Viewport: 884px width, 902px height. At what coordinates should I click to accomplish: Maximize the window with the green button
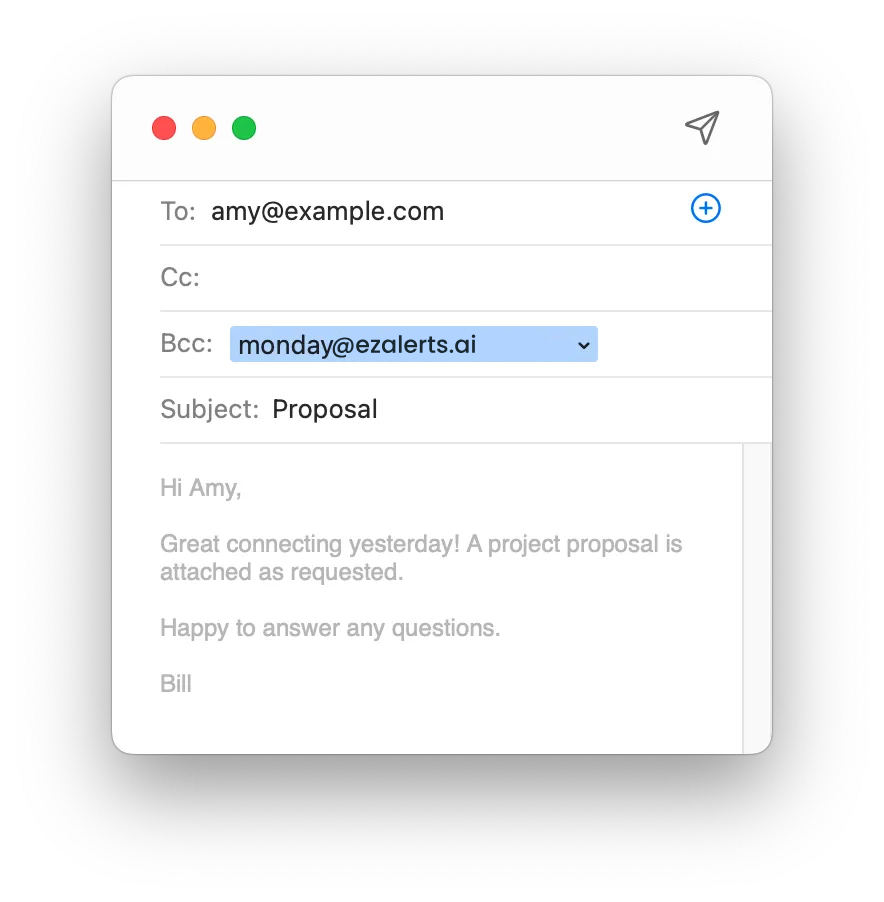[x=244, y=128]
